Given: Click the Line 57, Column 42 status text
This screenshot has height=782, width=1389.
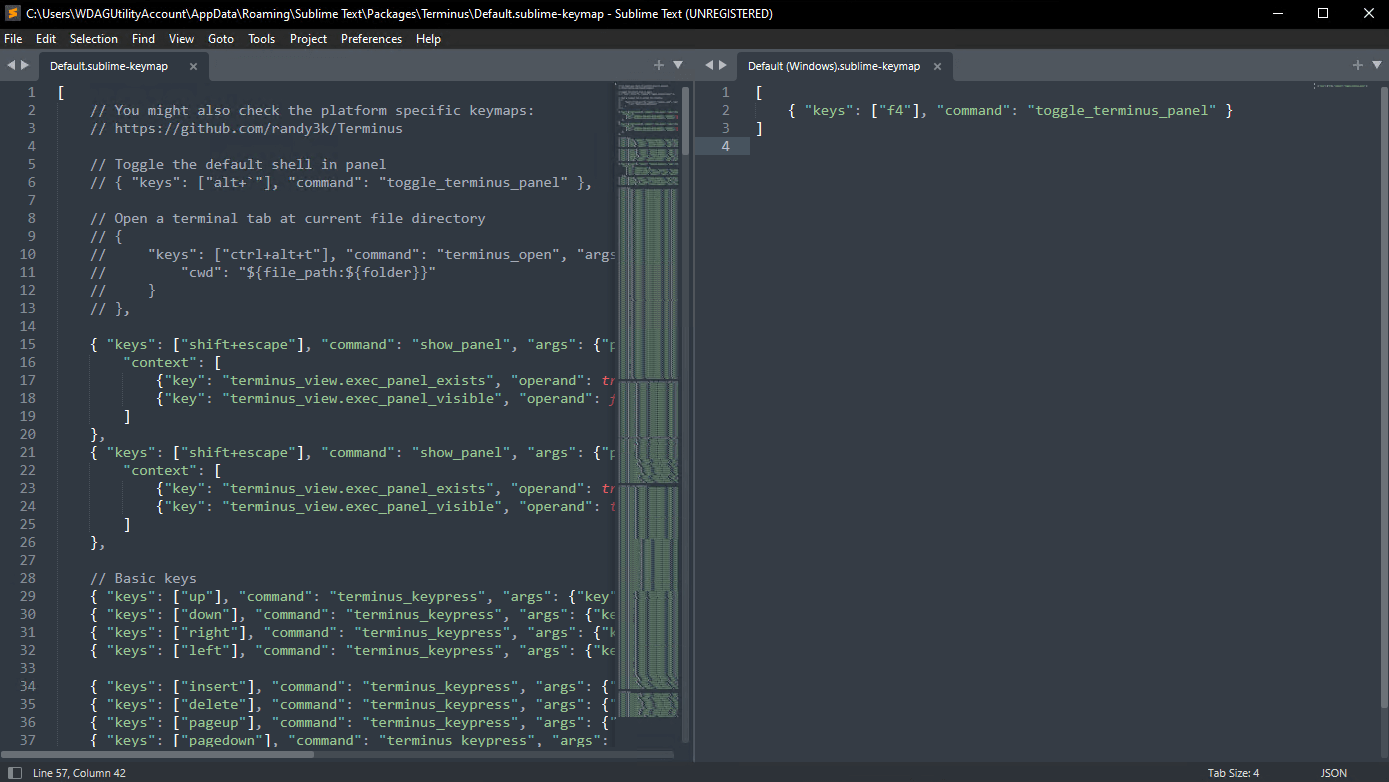Looking at the screenshot, I should pyautogui.click(x=79, y=773).
